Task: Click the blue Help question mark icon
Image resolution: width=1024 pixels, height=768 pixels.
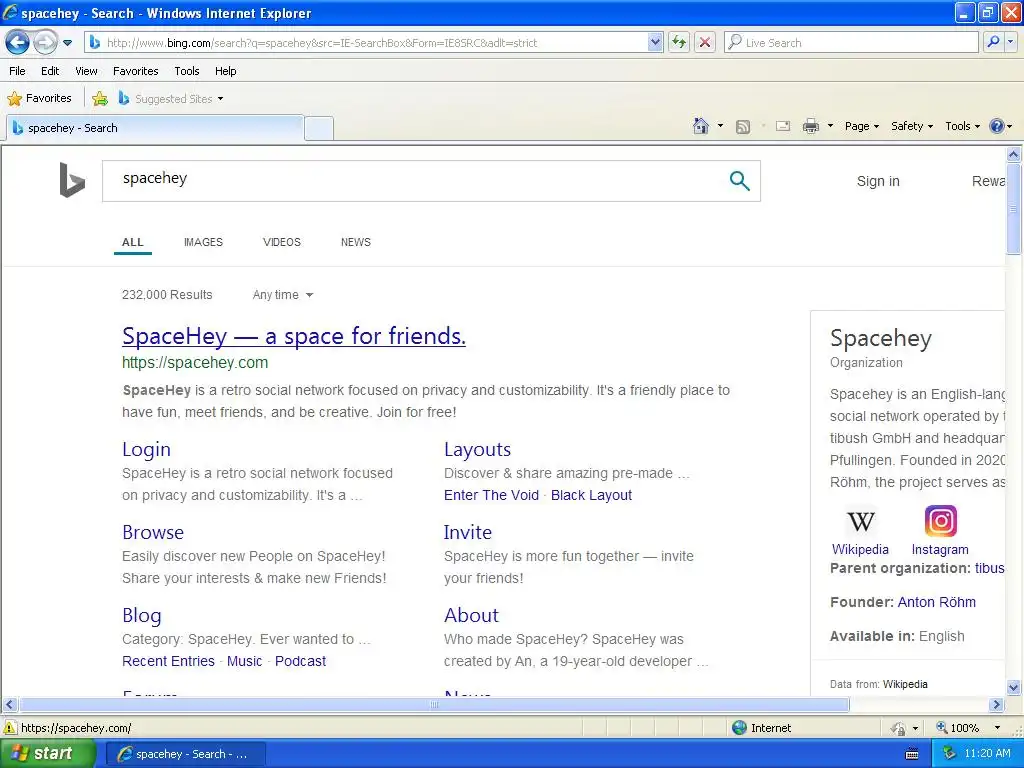Action: click(997, 126)
